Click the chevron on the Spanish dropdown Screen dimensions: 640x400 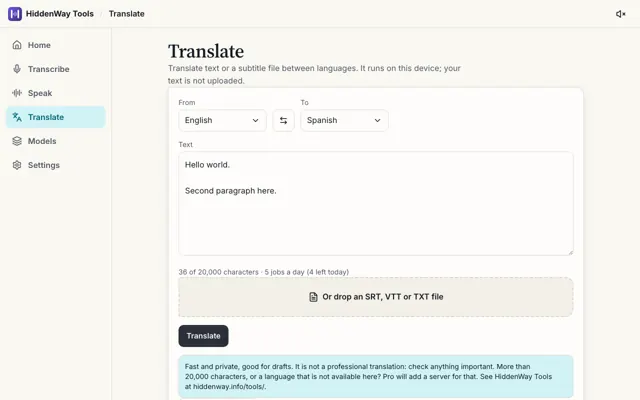point(378,120)
